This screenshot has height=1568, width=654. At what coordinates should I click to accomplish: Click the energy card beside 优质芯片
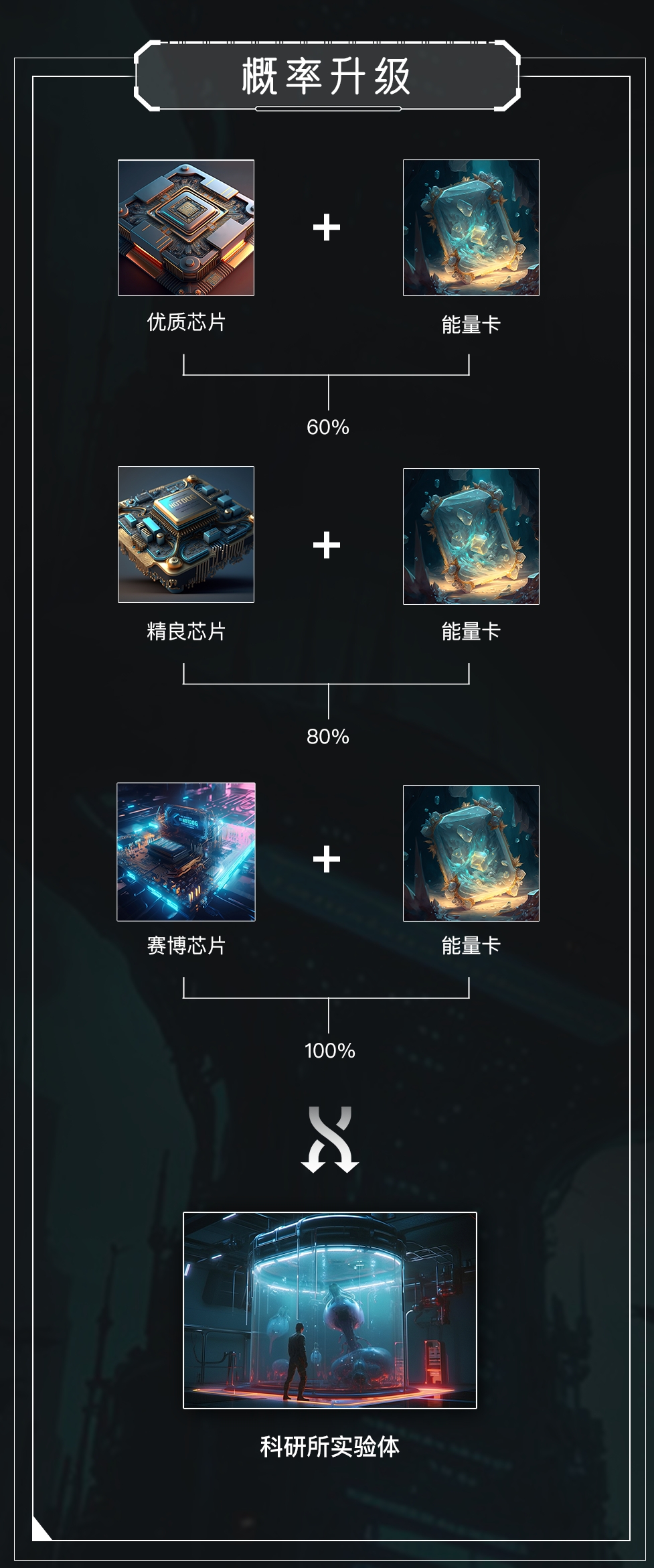coord(471,228)
